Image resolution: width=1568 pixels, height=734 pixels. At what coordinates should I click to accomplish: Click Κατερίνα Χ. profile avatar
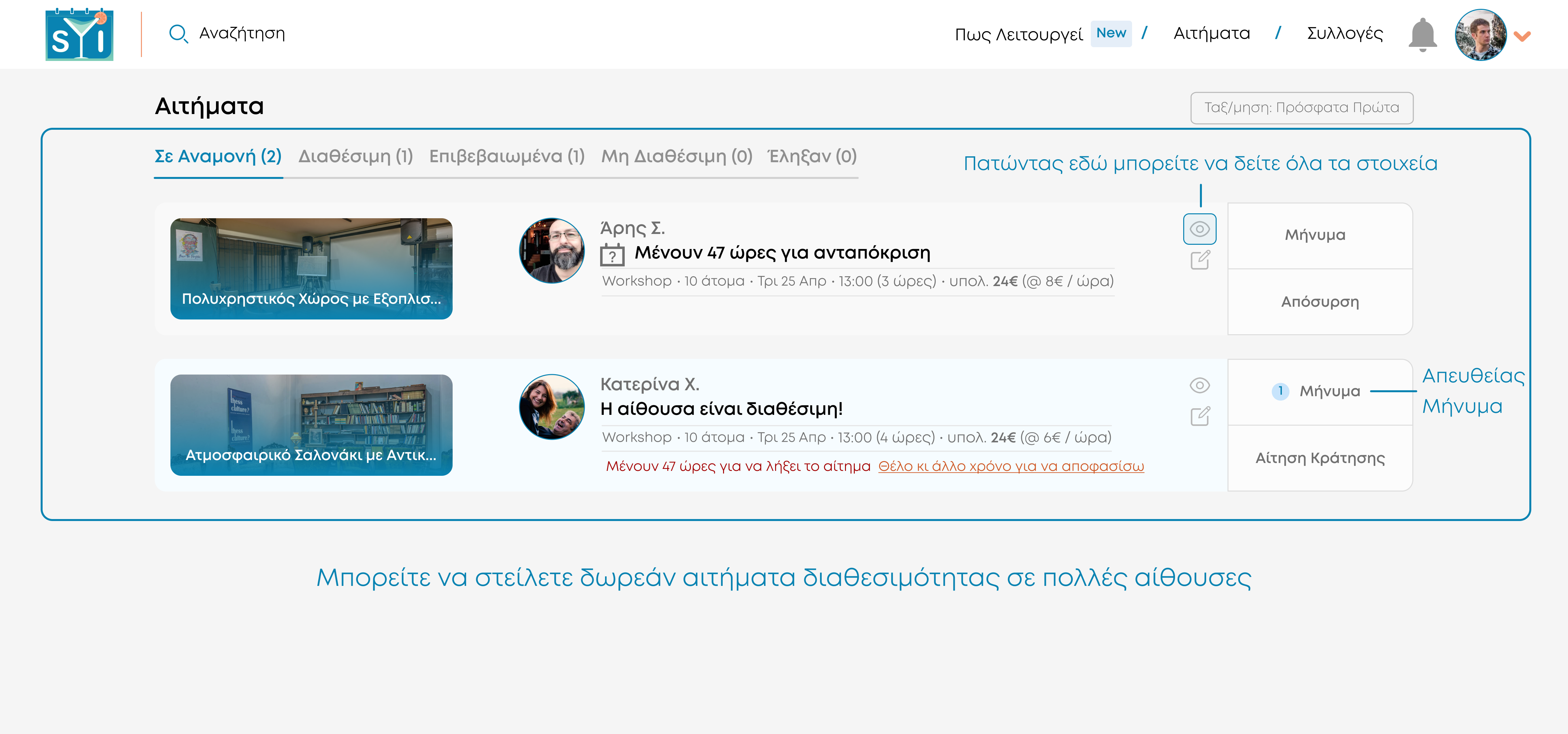(552, 407)
